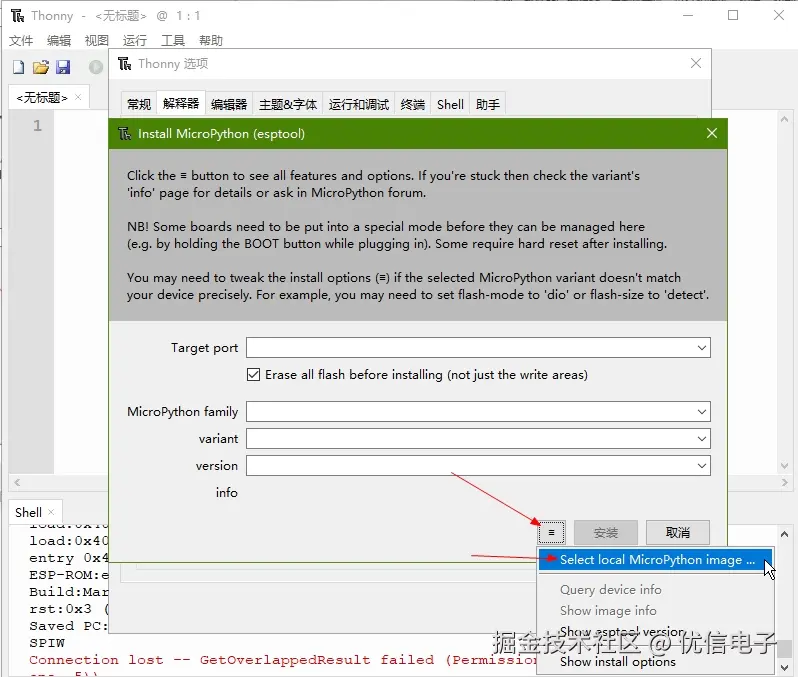The height and width of the screenshot is (677, 798).
Task: Click Shell scrollbar up arrow
Action: pyautogui.click(x=784, y=534)
